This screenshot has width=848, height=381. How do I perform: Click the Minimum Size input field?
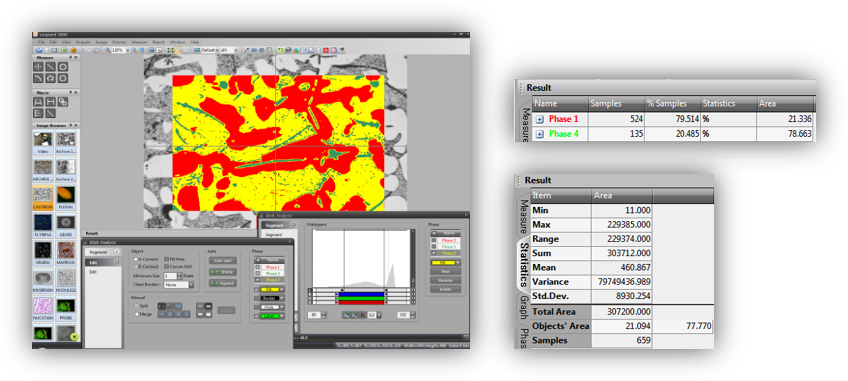tap(170, 276)
